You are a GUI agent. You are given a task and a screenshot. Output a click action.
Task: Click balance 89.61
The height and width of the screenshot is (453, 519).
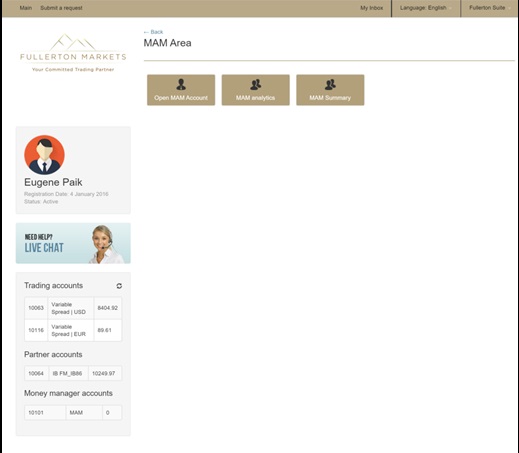[108, 330]
